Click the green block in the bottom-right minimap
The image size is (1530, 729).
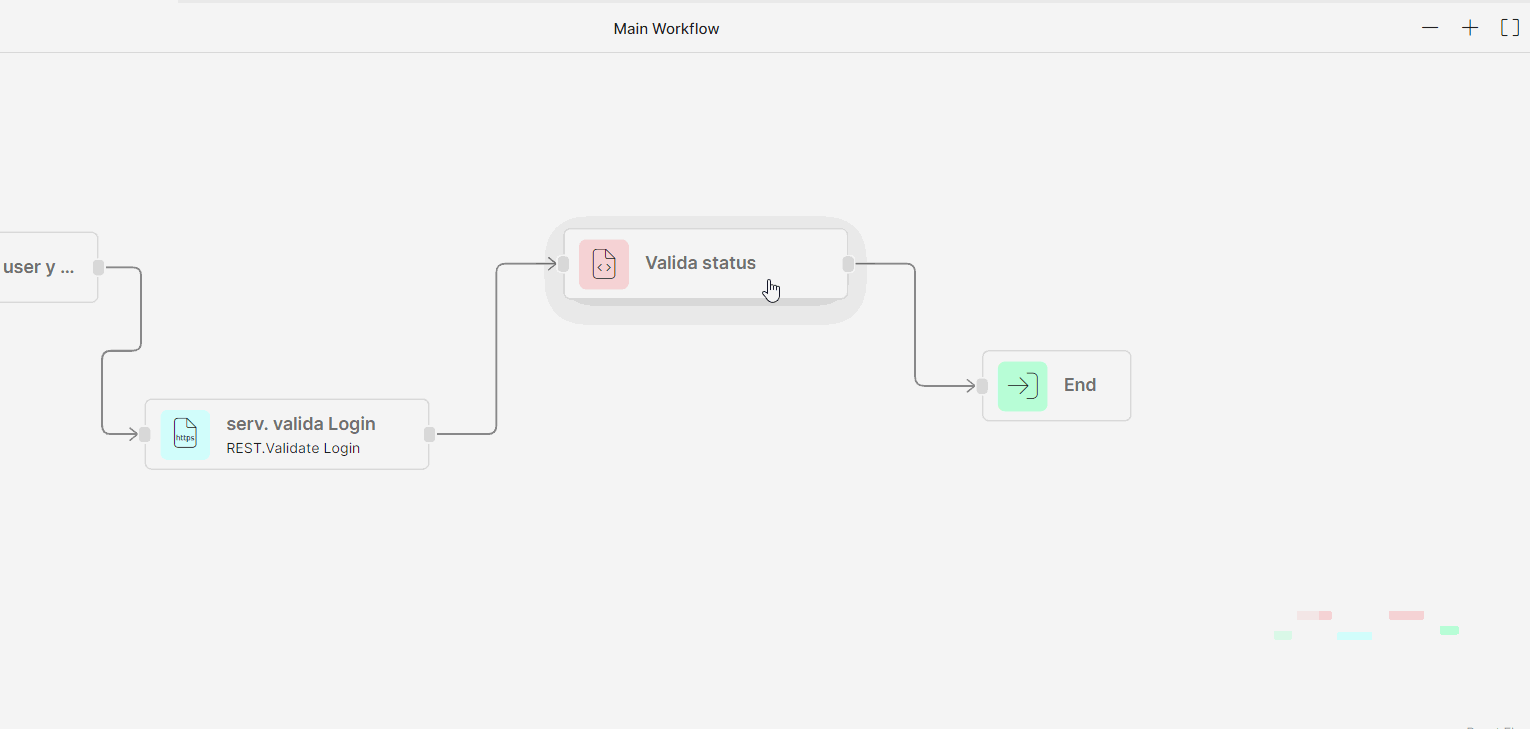point(1448,630)
